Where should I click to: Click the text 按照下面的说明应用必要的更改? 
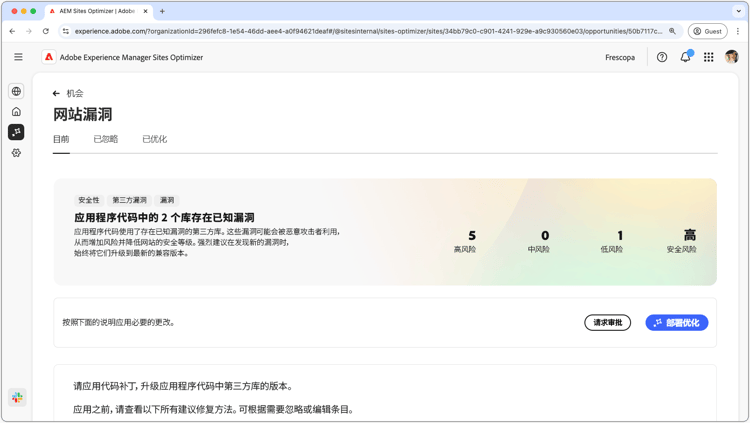[118, 323]
